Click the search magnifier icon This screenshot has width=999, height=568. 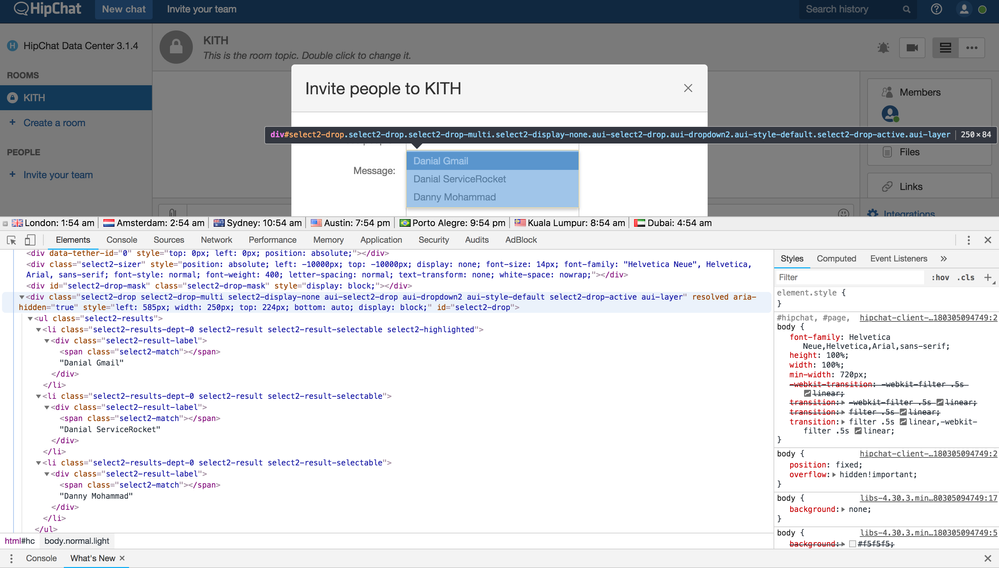coord(906,10)
